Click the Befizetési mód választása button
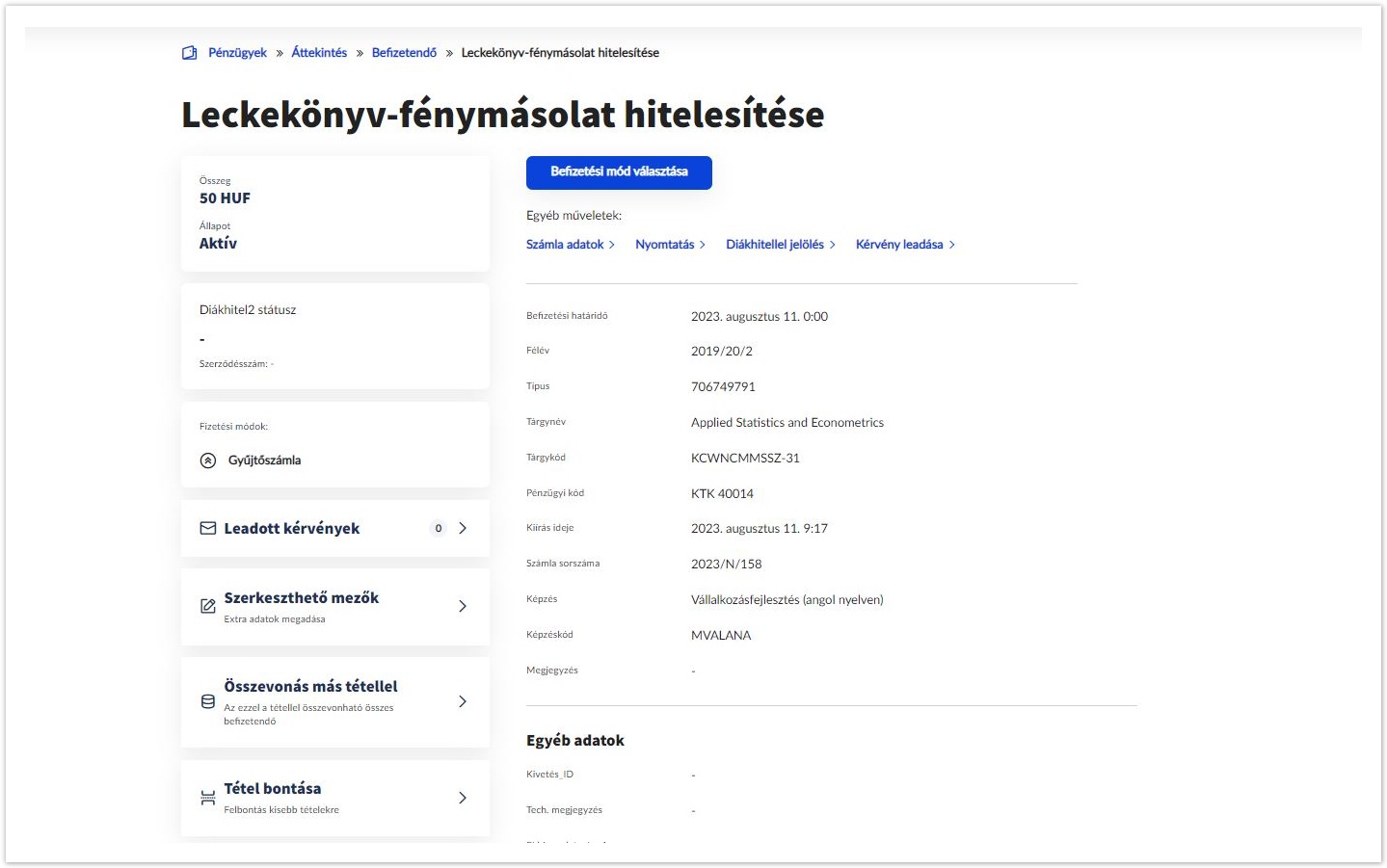The image size is (1387, 868). [x=619, y=172]
